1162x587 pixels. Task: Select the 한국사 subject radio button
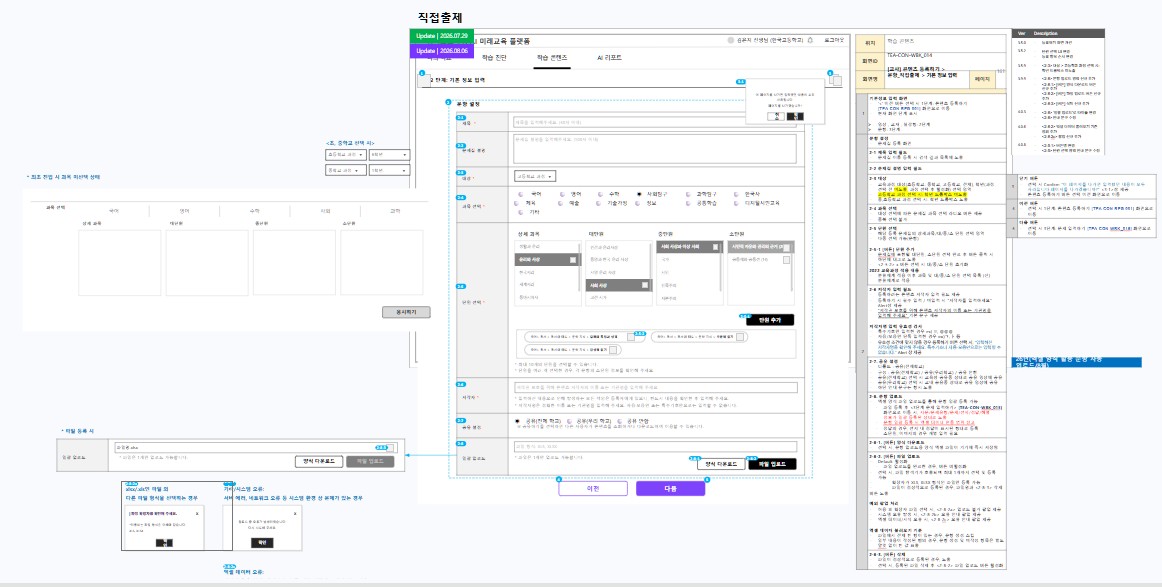tap(737, 193)
